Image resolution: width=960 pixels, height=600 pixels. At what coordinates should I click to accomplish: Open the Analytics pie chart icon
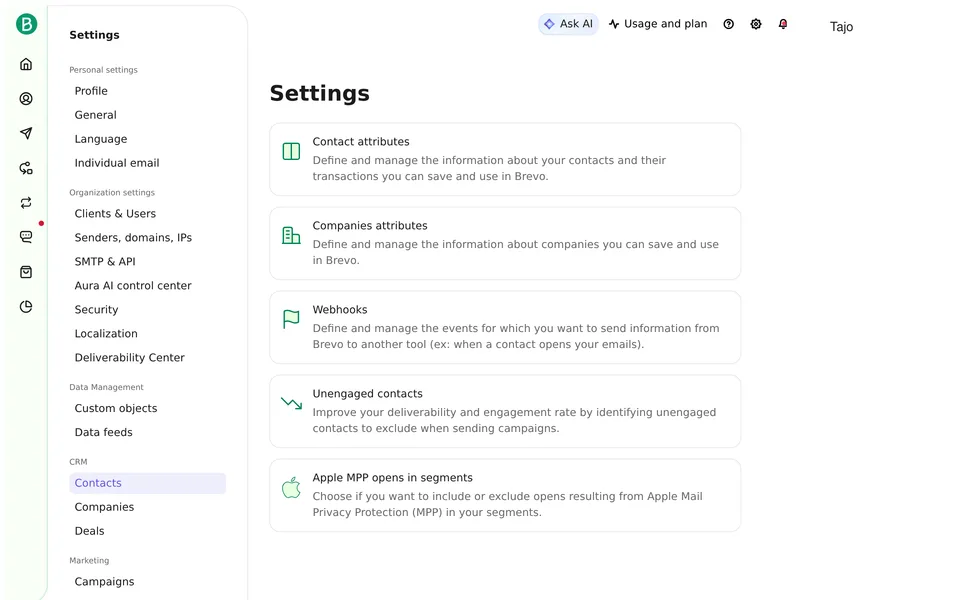[26, 307]
